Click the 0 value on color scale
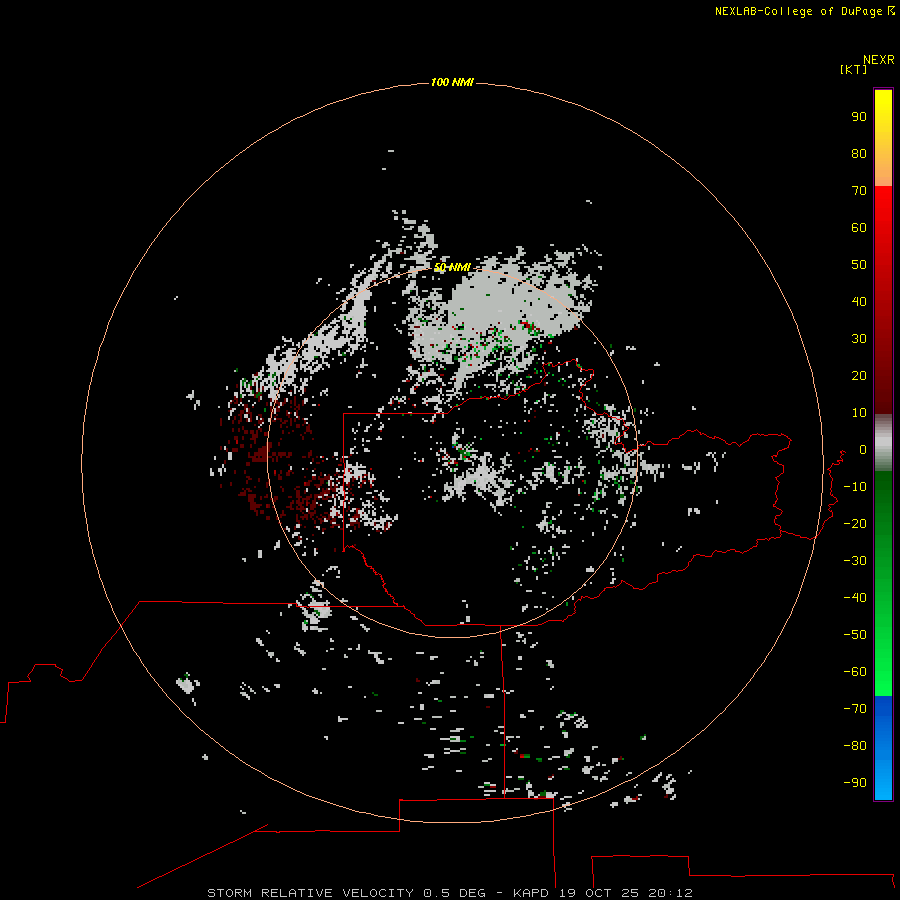This screenshot has height=900, width=900. click(x=863, y=450)
